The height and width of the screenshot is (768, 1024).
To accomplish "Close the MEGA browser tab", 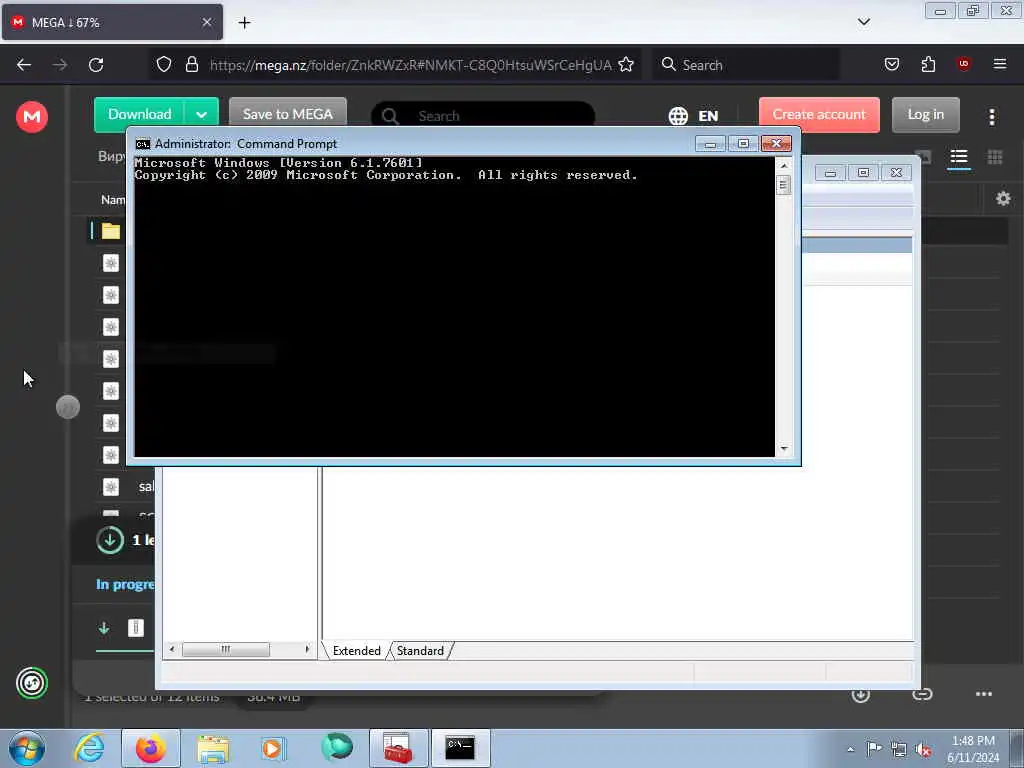I will (x=206, y=22).
